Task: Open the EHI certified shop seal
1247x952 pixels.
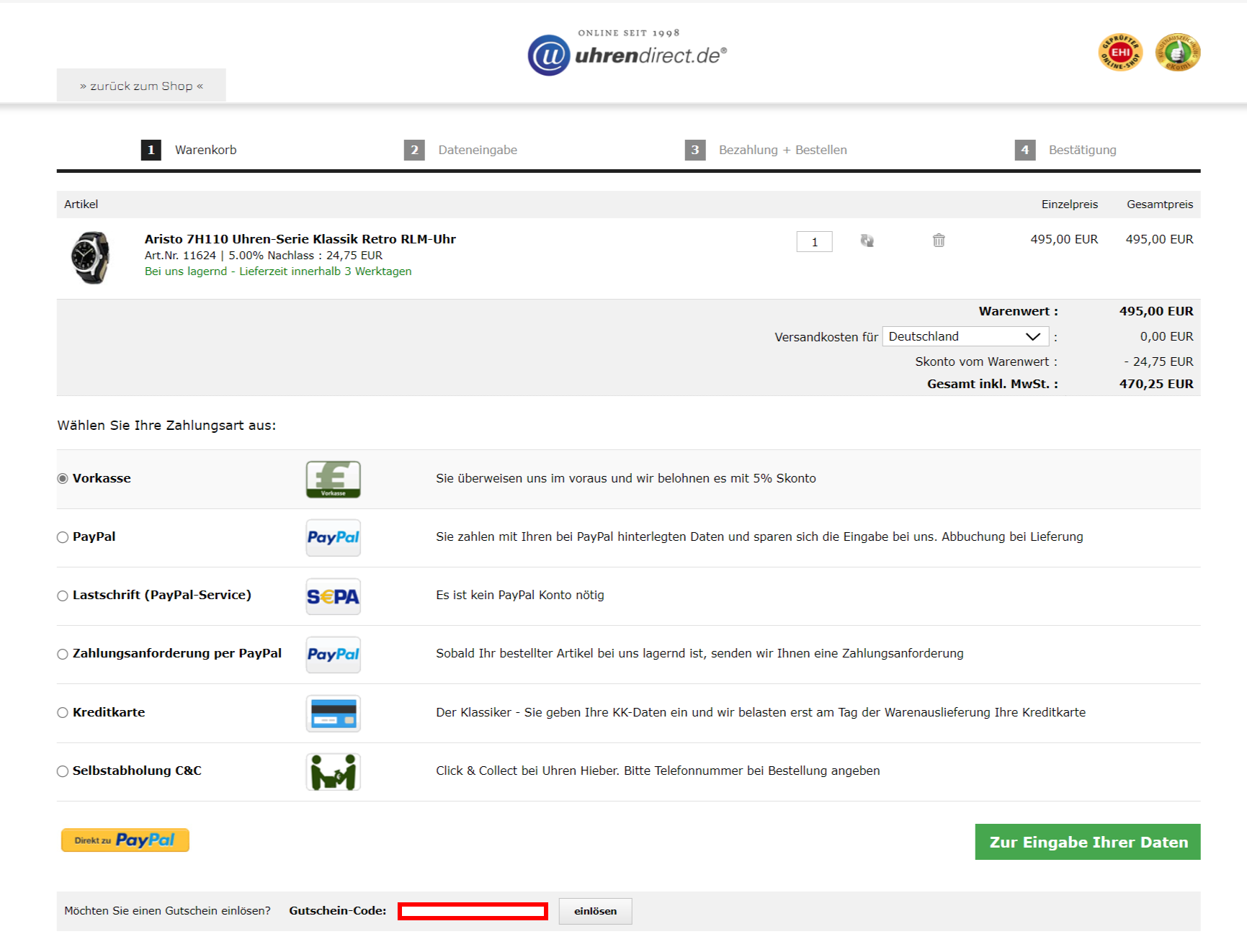Action: pos(1120,52)
